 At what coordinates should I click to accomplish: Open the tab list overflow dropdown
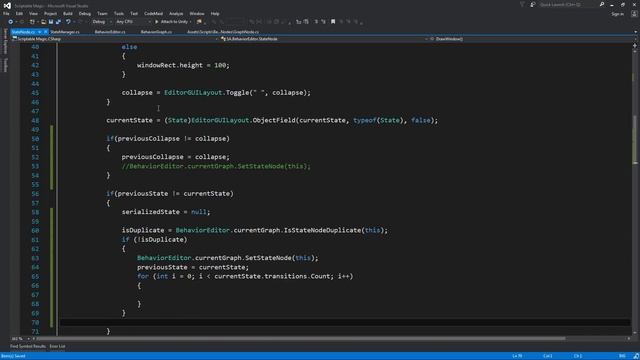coord(635,32)
